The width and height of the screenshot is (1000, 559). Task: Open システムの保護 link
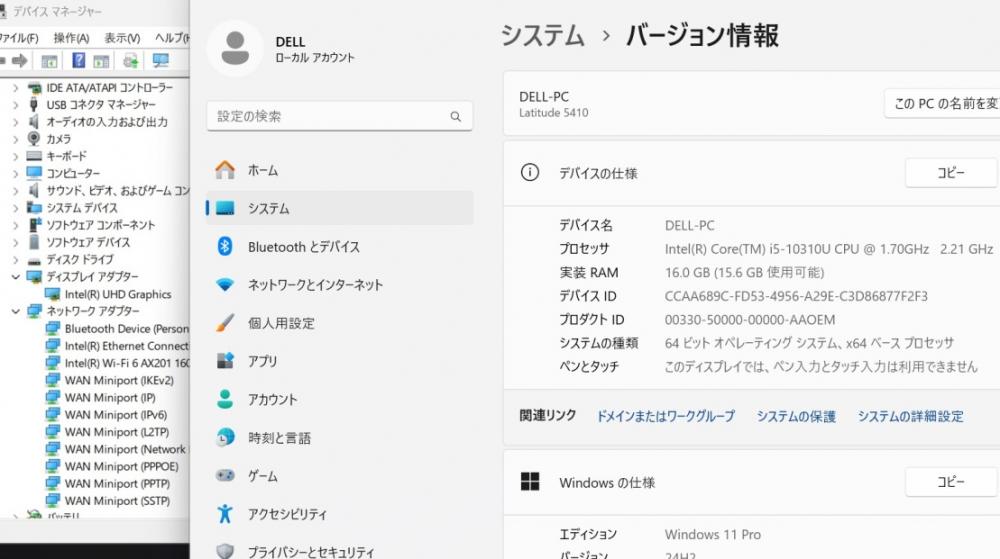pyautogui.click(x=796, y=416)
